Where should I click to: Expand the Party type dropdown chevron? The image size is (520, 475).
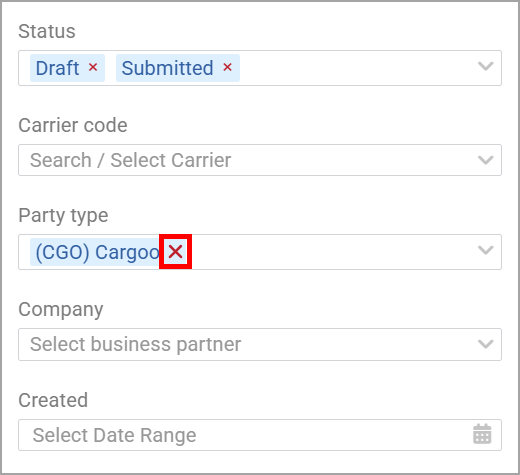[485, 250]
